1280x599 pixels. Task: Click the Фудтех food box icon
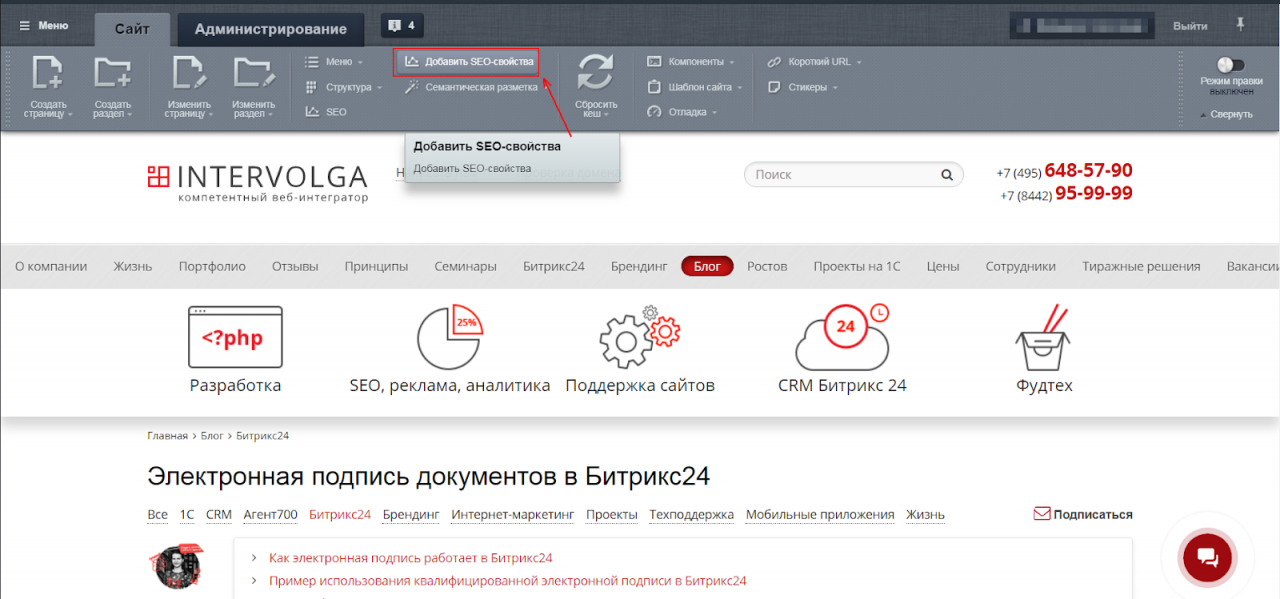point(1044,337)
